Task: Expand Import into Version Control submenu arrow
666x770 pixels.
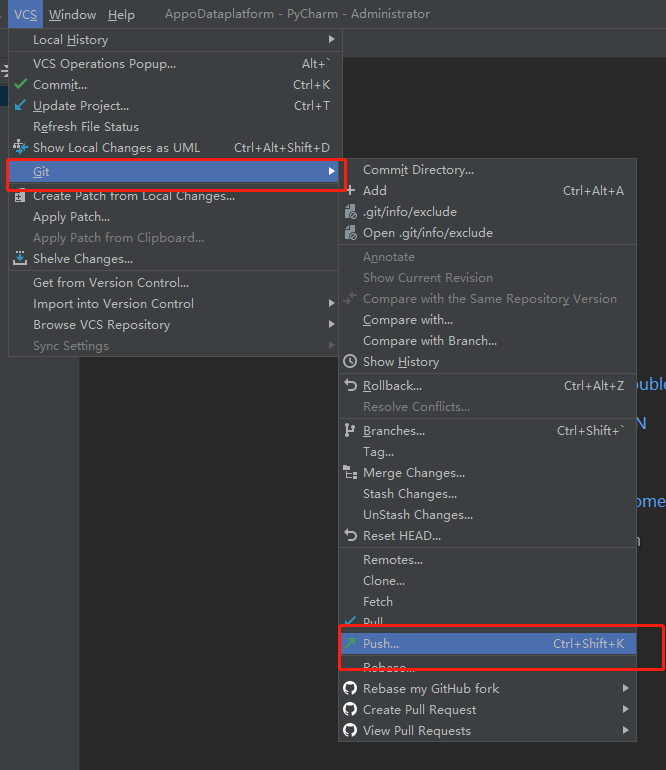Action: pos(332,303)
